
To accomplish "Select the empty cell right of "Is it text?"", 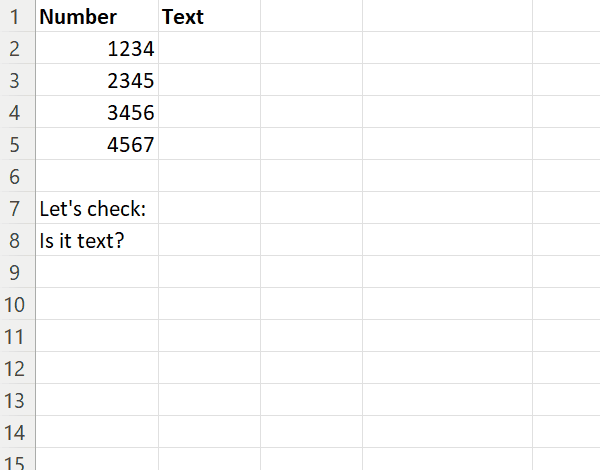I will click(208, 240).
